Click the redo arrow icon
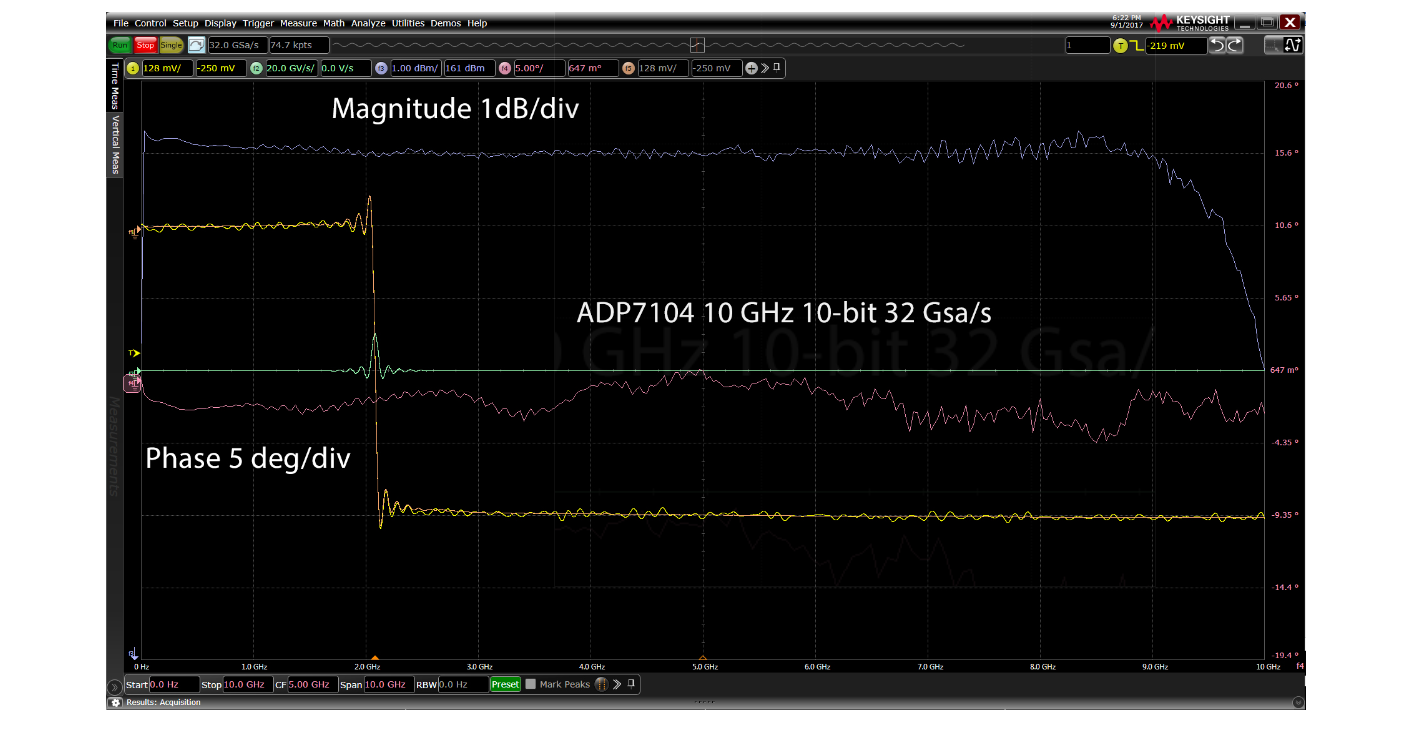Viewport: 1405px width, 729px height. (1235, 45)
